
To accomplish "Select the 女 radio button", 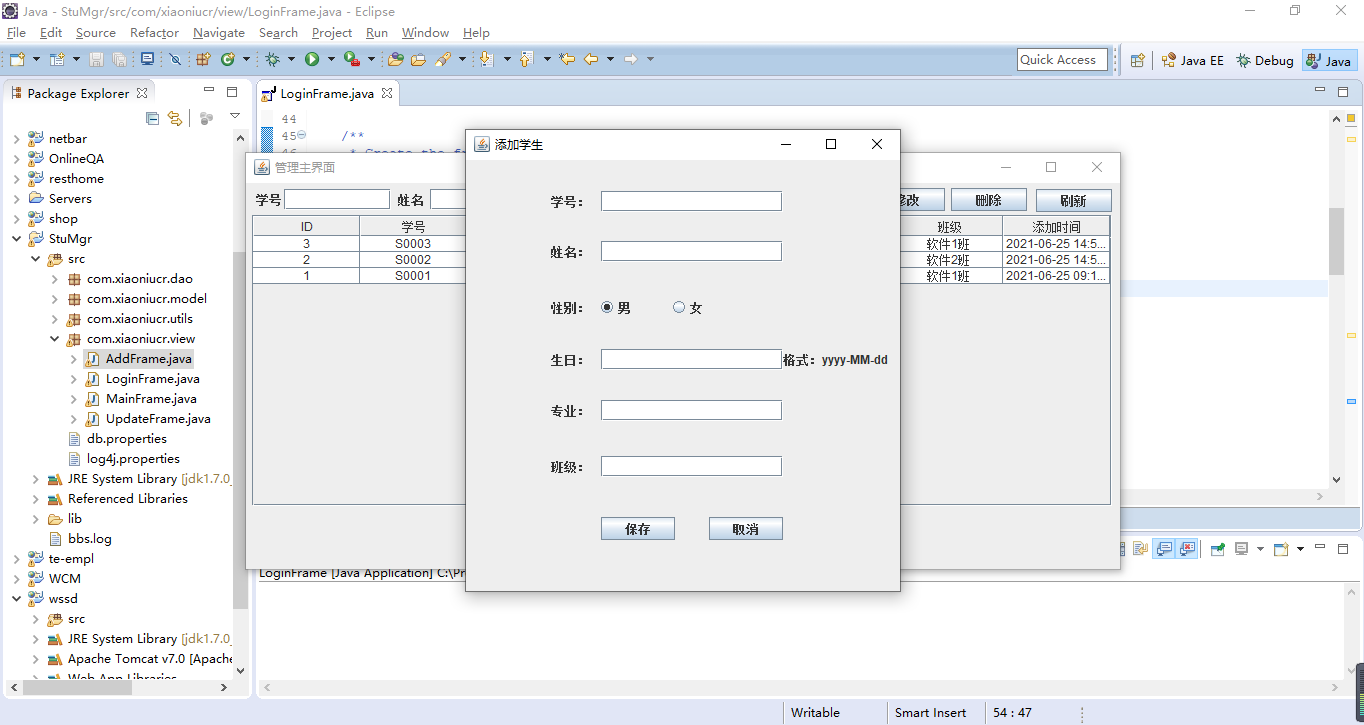I will click(679, 308).
